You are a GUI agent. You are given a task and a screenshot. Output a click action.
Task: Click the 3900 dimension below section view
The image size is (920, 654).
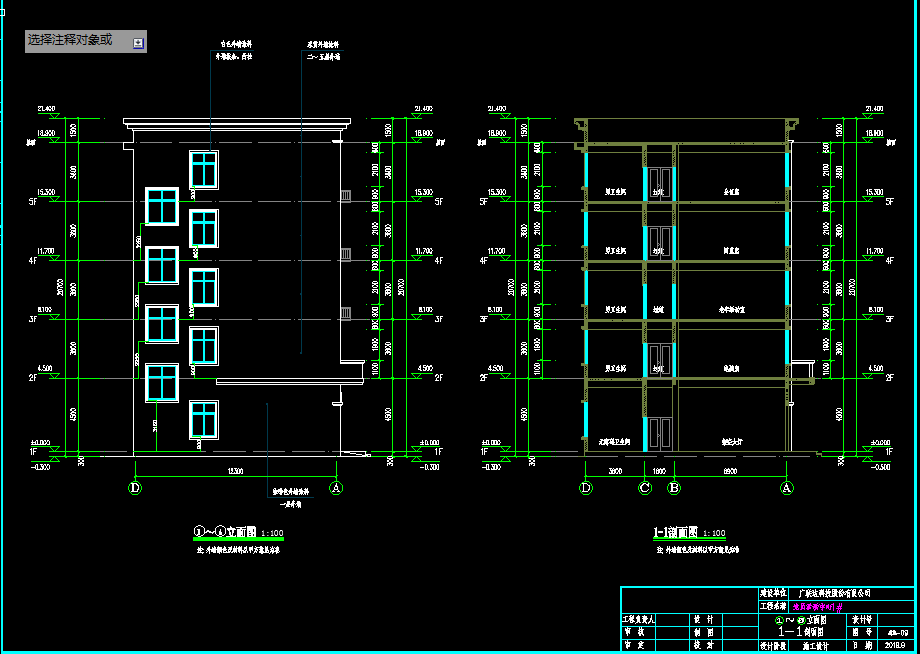pyautogui.click(x=615, y=469)
